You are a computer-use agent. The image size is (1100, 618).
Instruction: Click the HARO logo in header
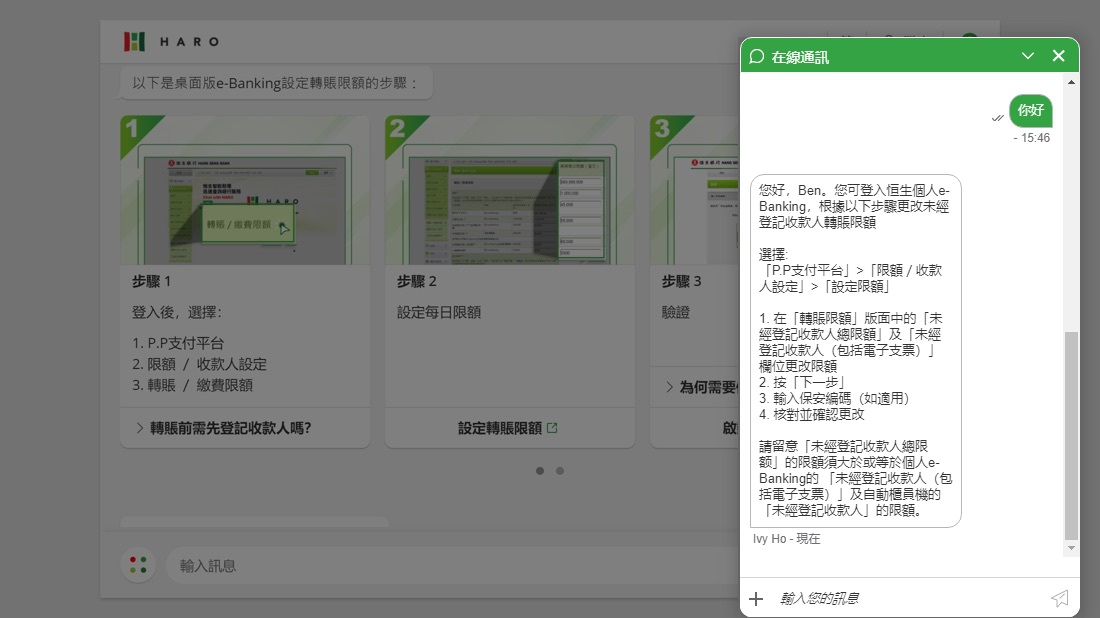click(x=170, y=42)
